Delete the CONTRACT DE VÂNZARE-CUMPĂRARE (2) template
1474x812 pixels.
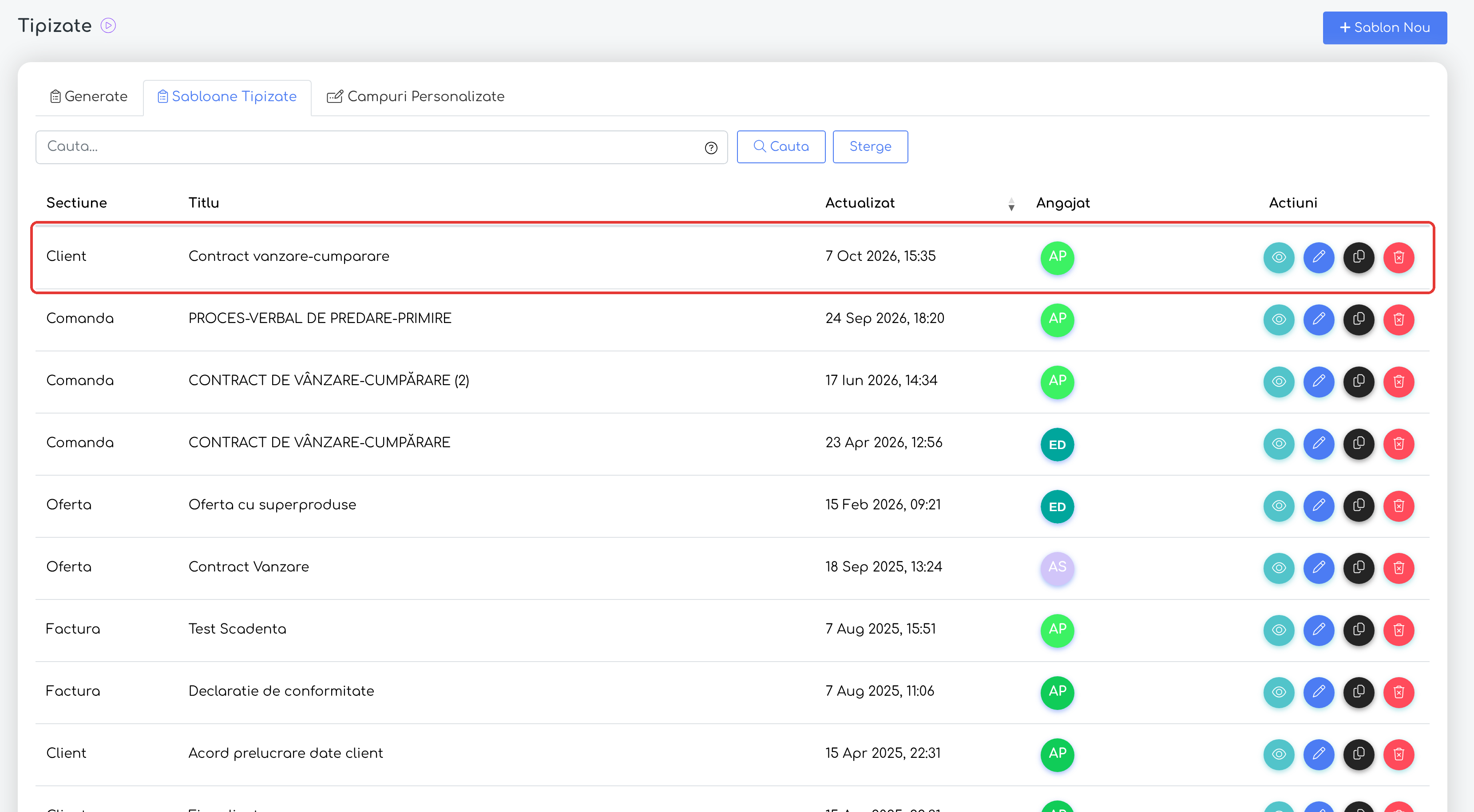(1399, 382)
